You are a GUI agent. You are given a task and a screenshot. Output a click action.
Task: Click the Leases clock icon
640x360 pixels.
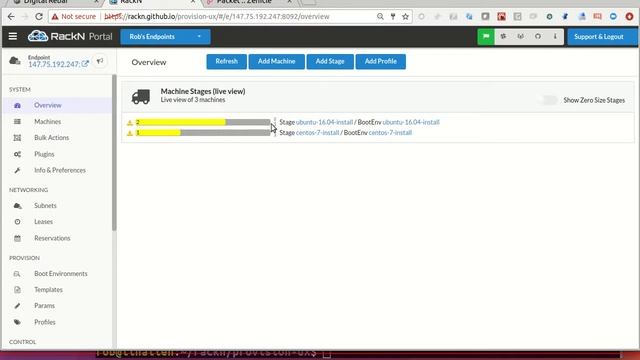(x=17, y=222)
